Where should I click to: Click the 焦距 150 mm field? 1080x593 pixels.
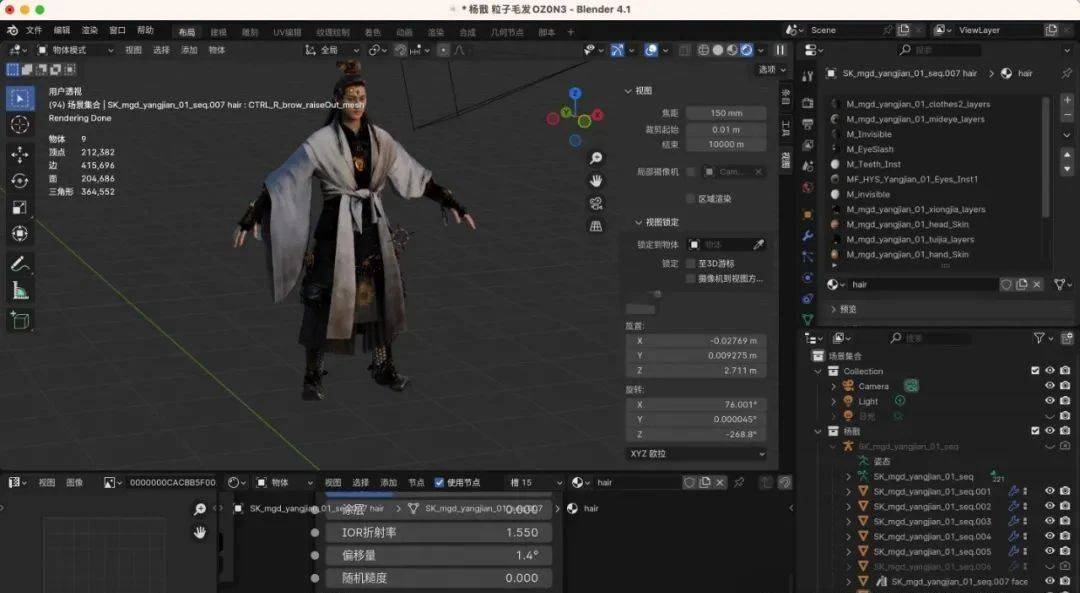(725, 113)
